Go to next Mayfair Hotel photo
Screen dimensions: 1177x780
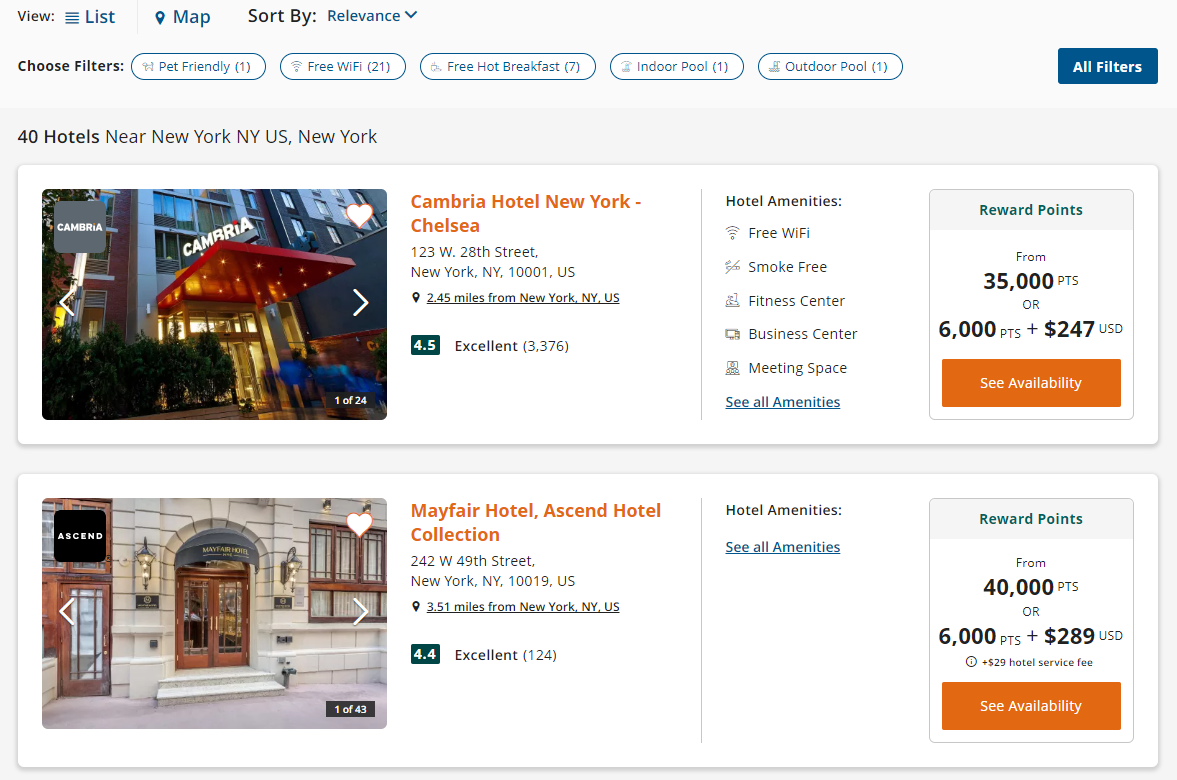tap(360, 611)
